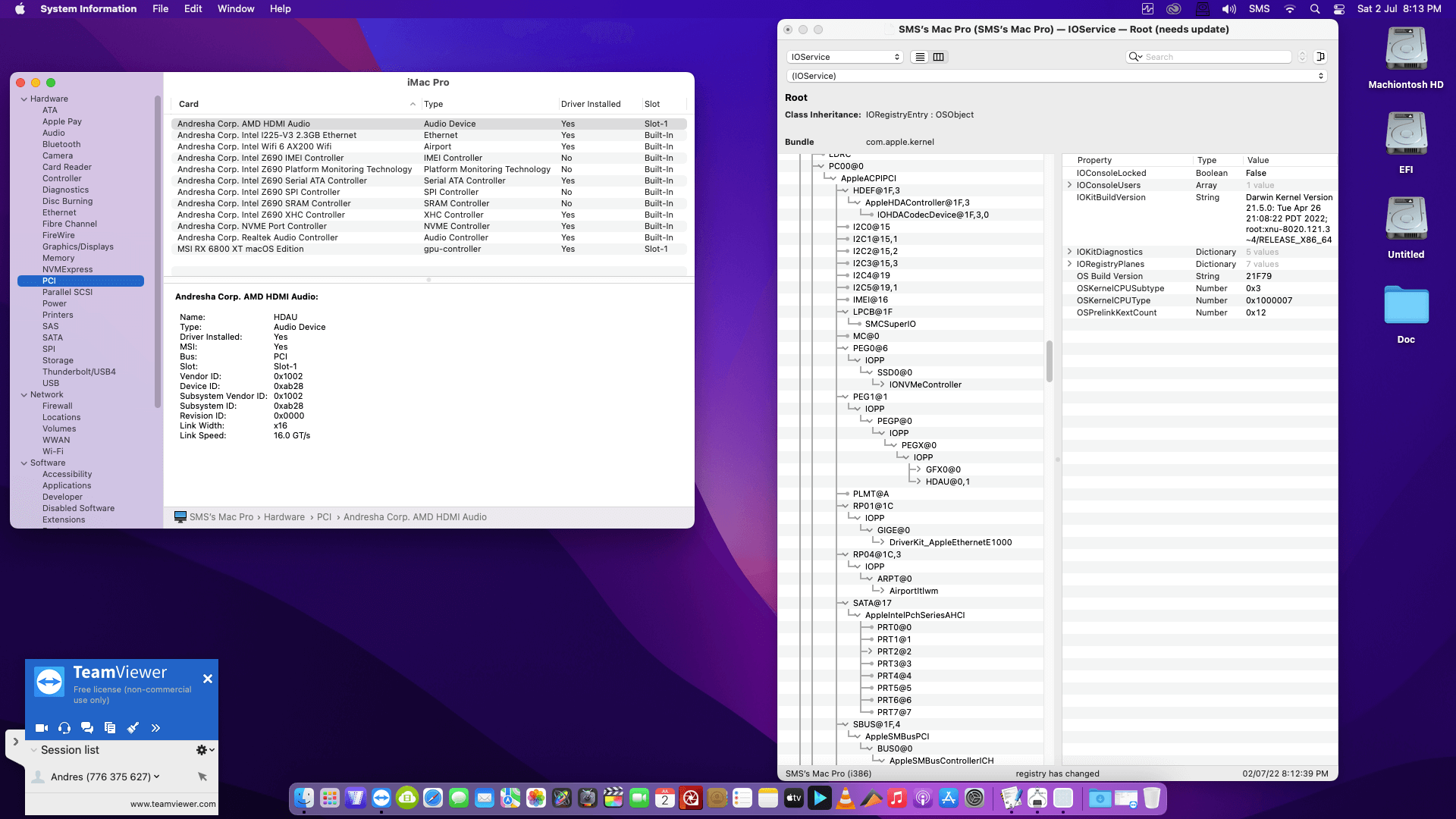Expand the IOConsoleUsers property row
1456x819 pixels.
pyautogui.click(x=1069, y=185)
